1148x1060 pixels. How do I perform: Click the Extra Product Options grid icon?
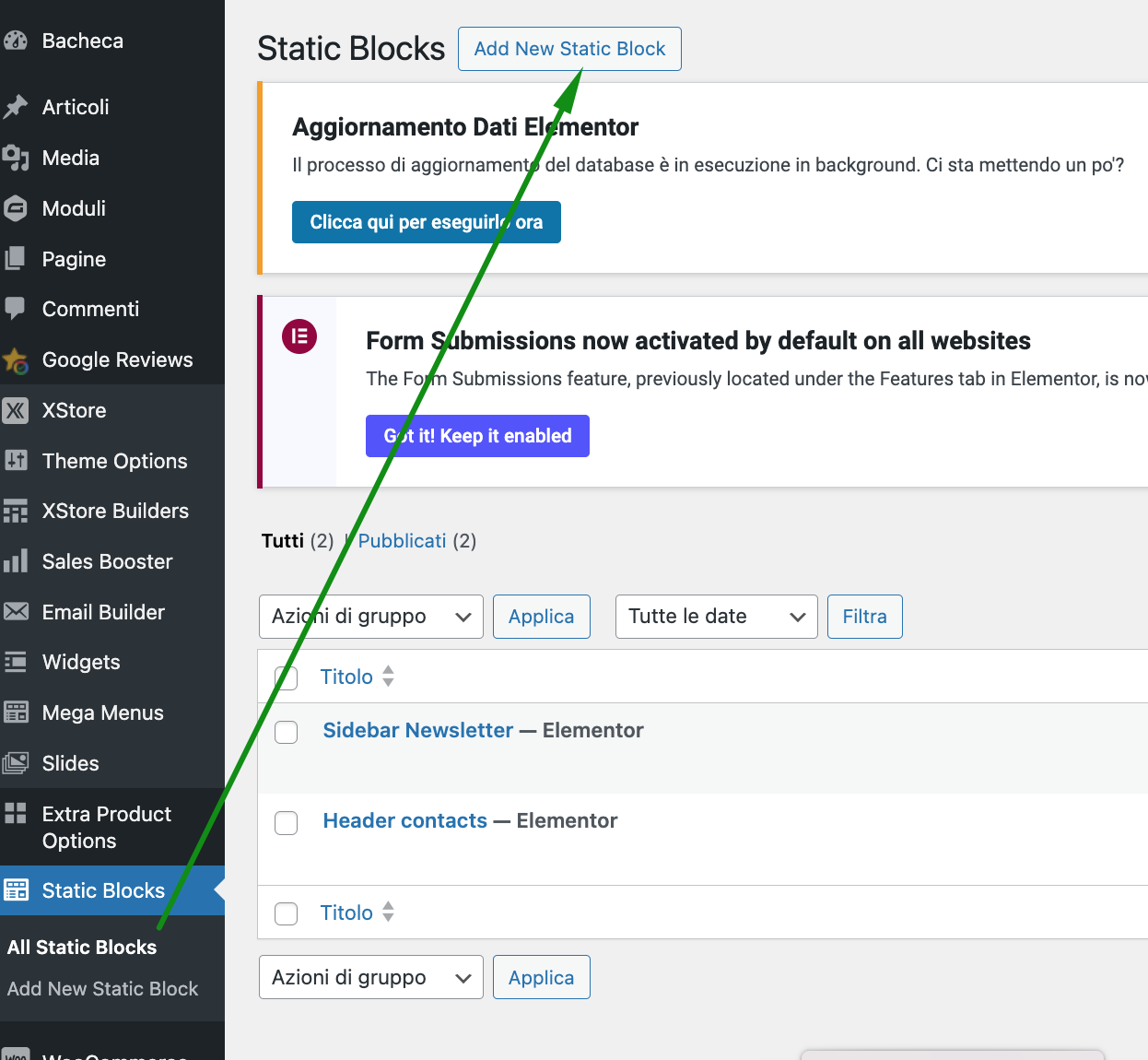point(15,813)
